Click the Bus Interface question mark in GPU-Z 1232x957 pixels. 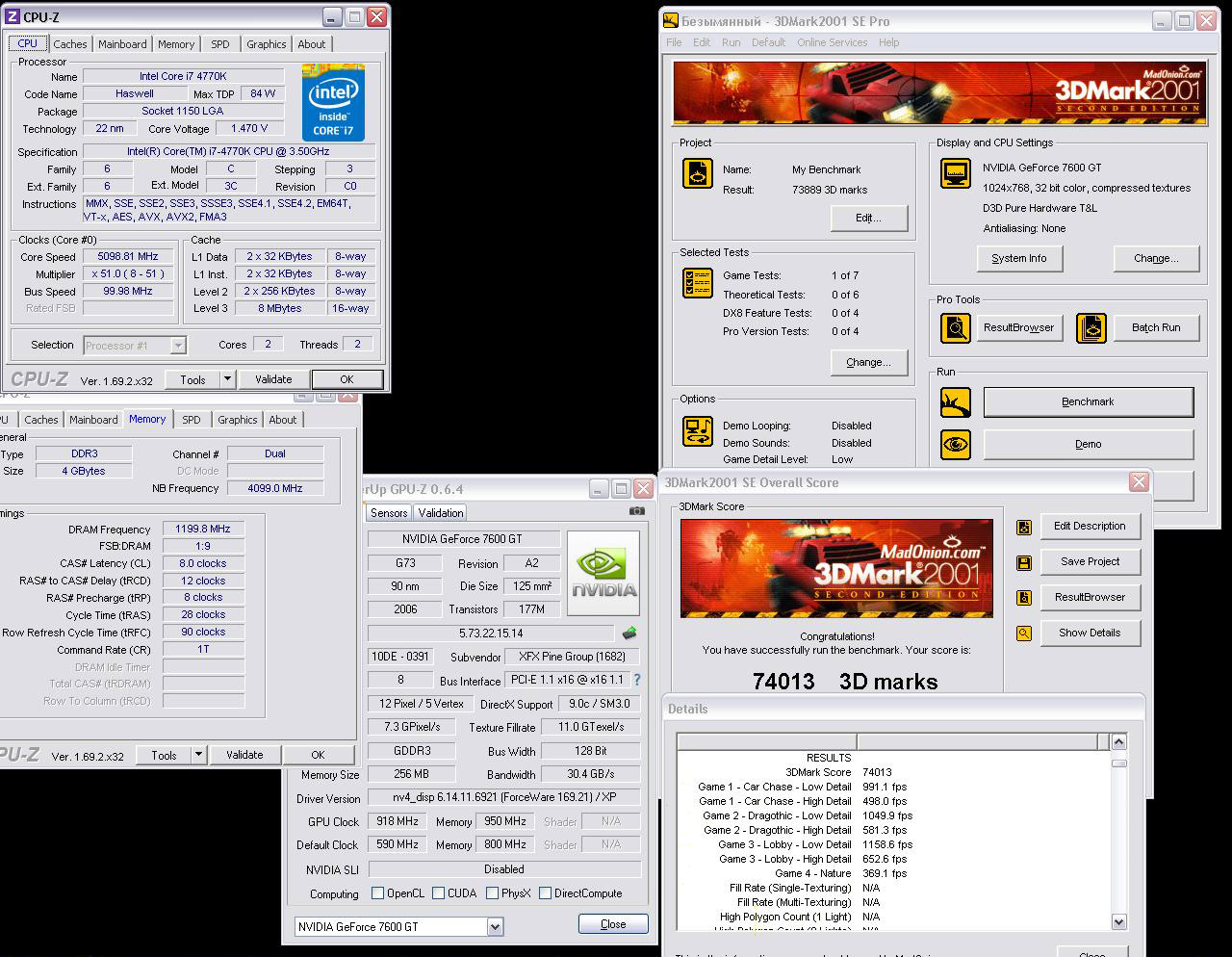click(x=636, y=680)
